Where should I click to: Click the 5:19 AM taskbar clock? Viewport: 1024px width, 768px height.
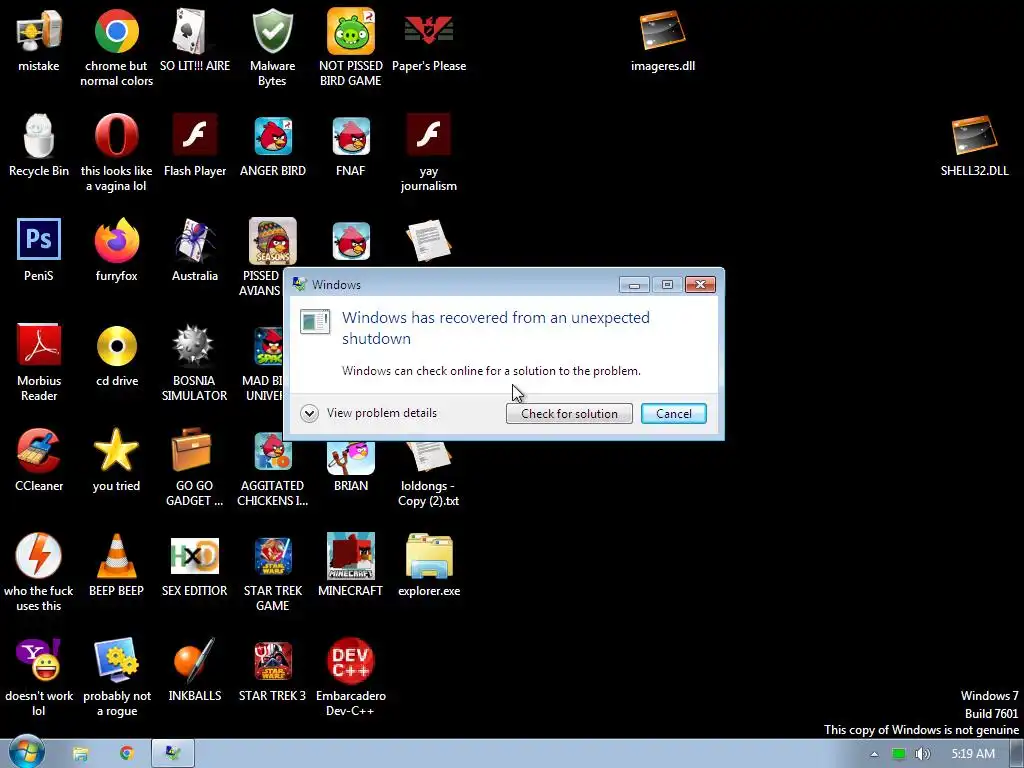972,754
